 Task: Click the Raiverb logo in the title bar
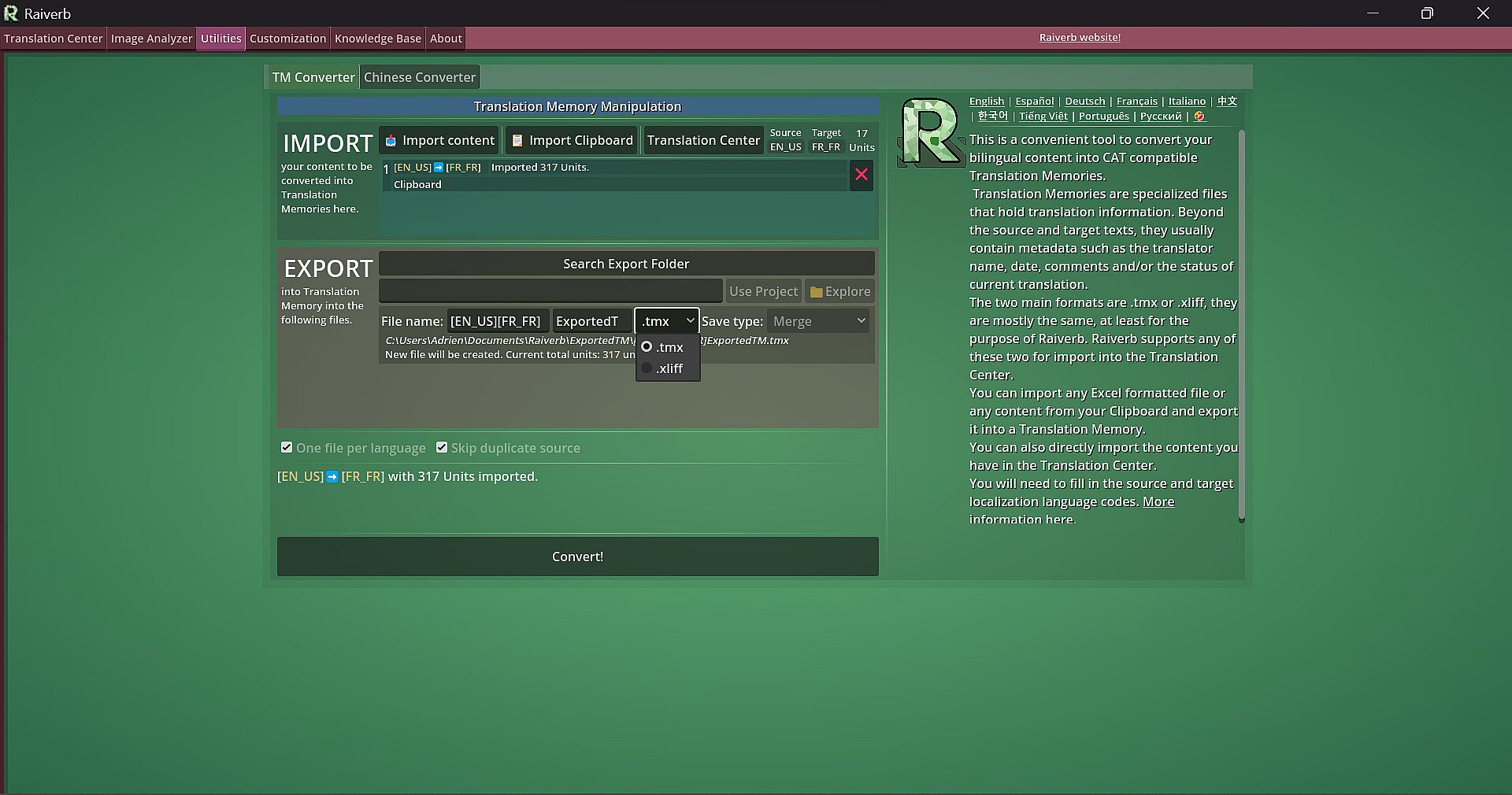pos(11,13)
